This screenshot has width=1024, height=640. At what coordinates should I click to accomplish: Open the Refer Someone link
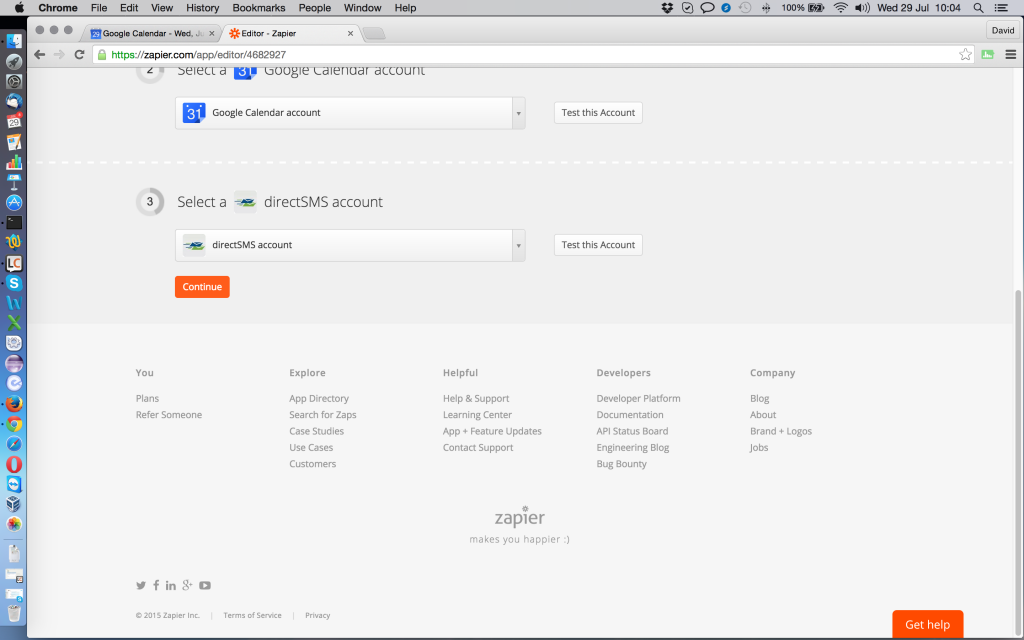pyautogui.click(x=168, y=415)
